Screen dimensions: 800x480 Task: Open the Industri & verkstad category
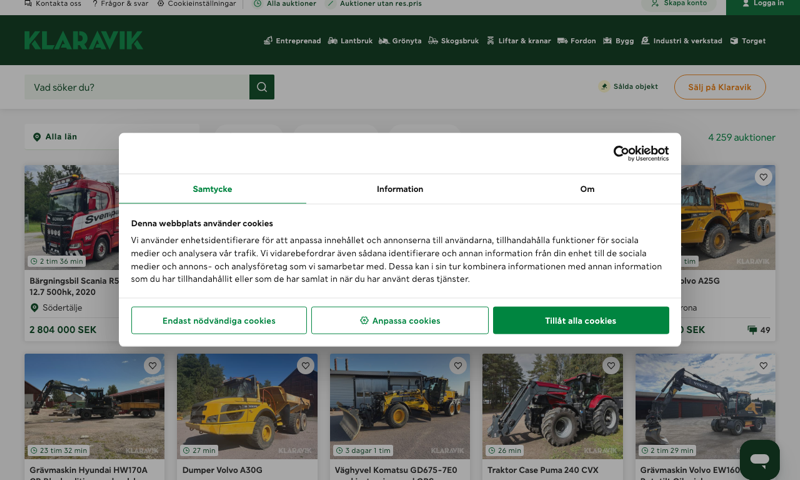coord(681,41)
